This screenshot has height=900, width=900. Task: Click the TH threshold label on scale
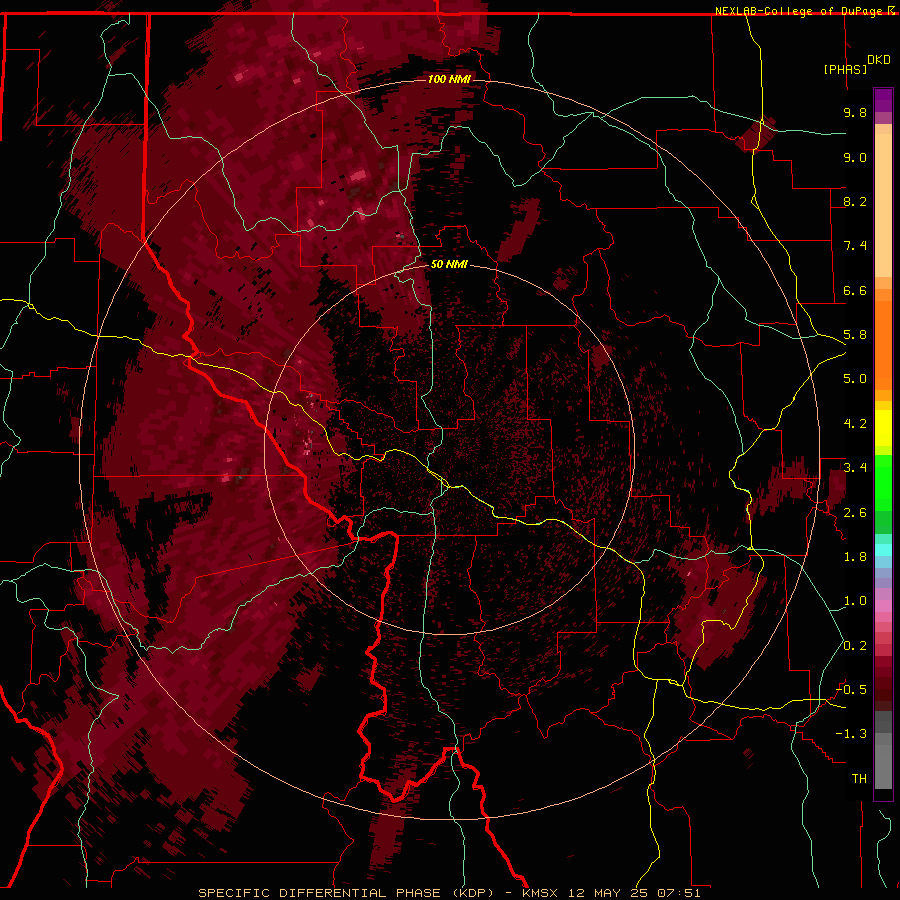pyautogui.click(x=859, y=779)
